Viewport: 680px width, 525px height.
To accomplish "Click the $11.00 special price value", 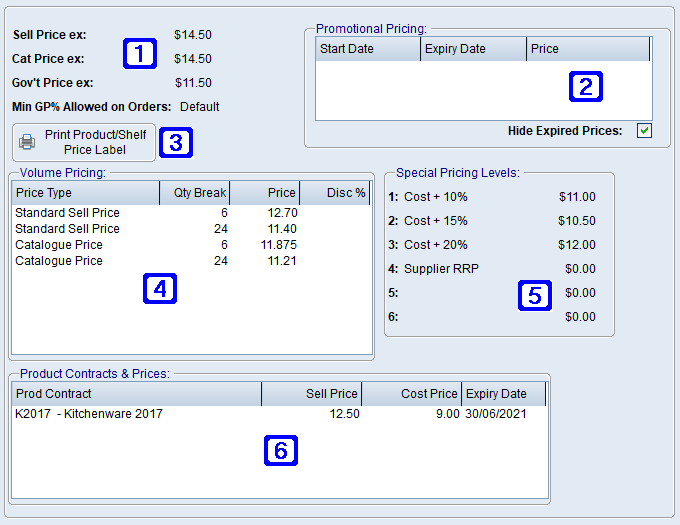I will [577, 197].
